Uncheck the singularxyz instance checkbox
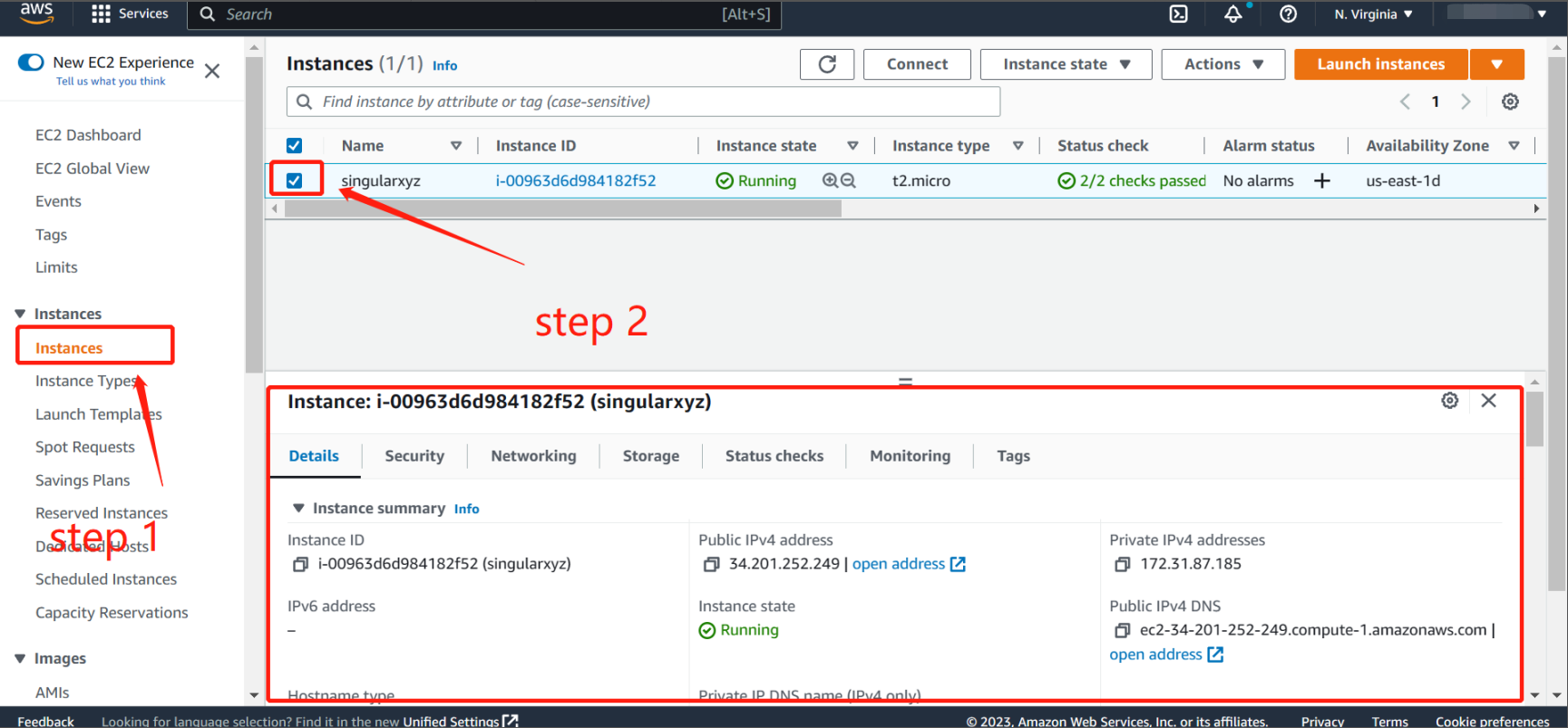The height and width of the screenshot is (728, 1568). tap(295, 180)
